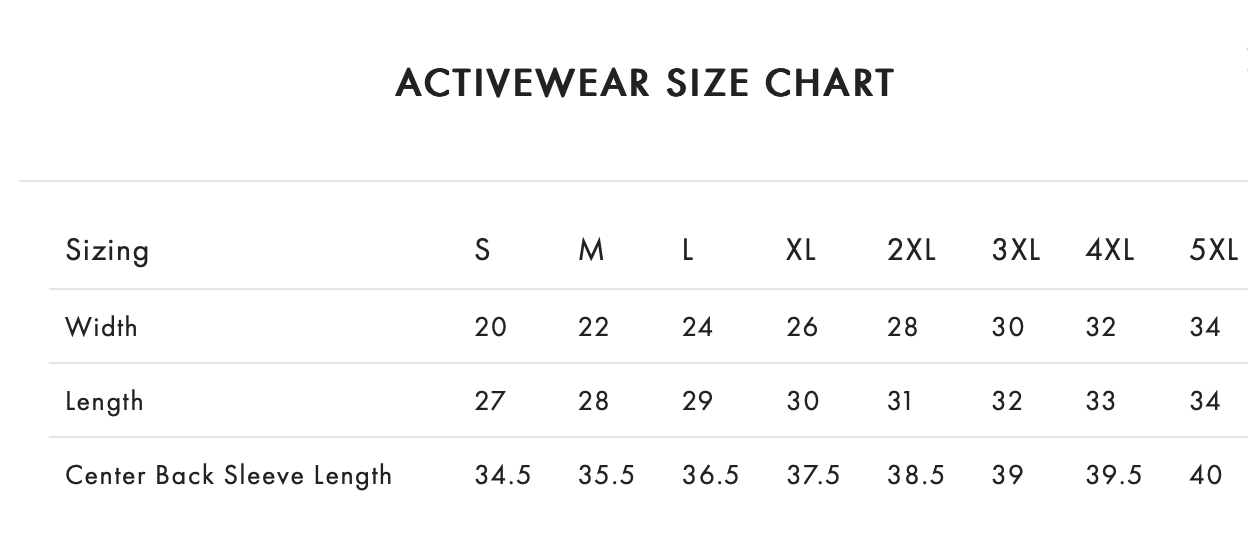
Task: Select the 3XL size column header
Action: pyautogui.click(x=1015, y=250)
